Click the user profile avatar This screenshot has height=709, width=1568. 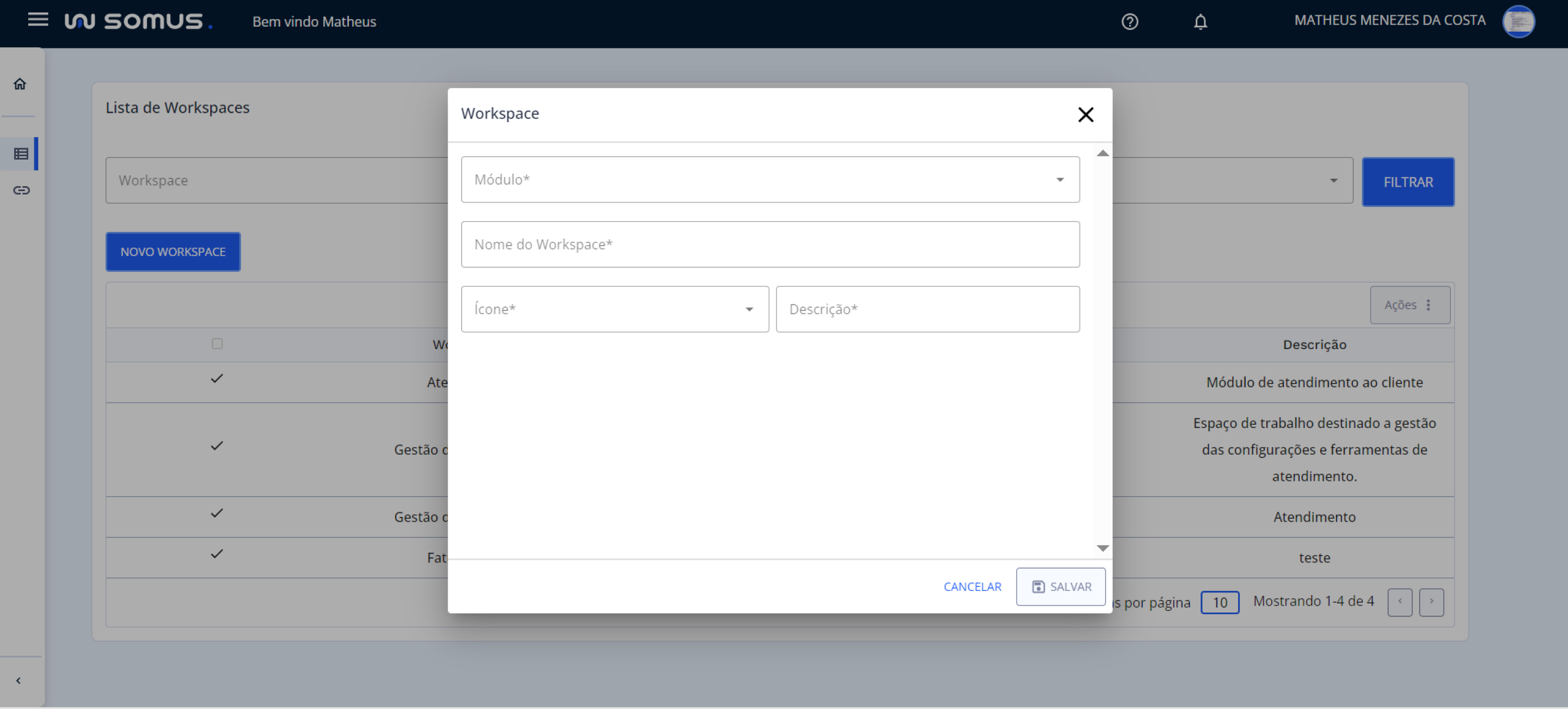click(1518, 22)
